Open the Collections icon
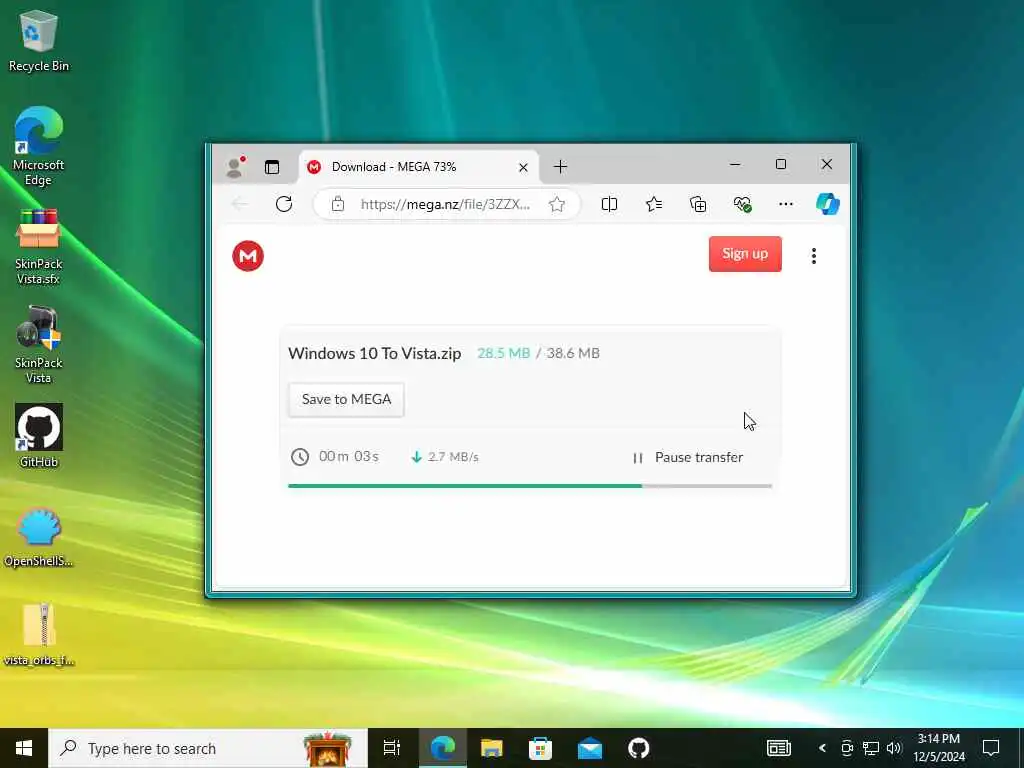Viewport: 1024px width, 768px height. [x=698, y=204]
